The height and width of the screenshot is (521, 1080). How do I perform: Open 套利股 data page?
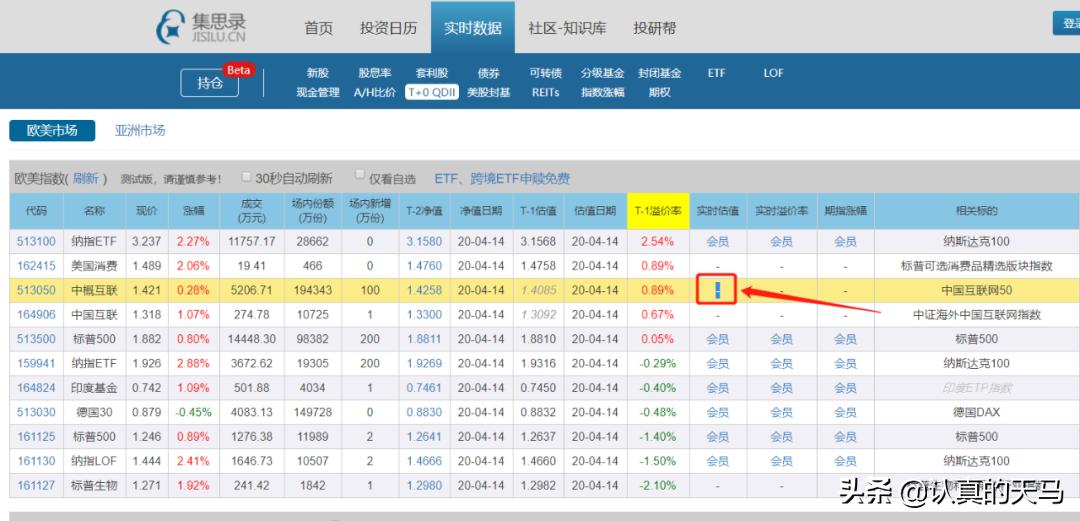(432, 73)
